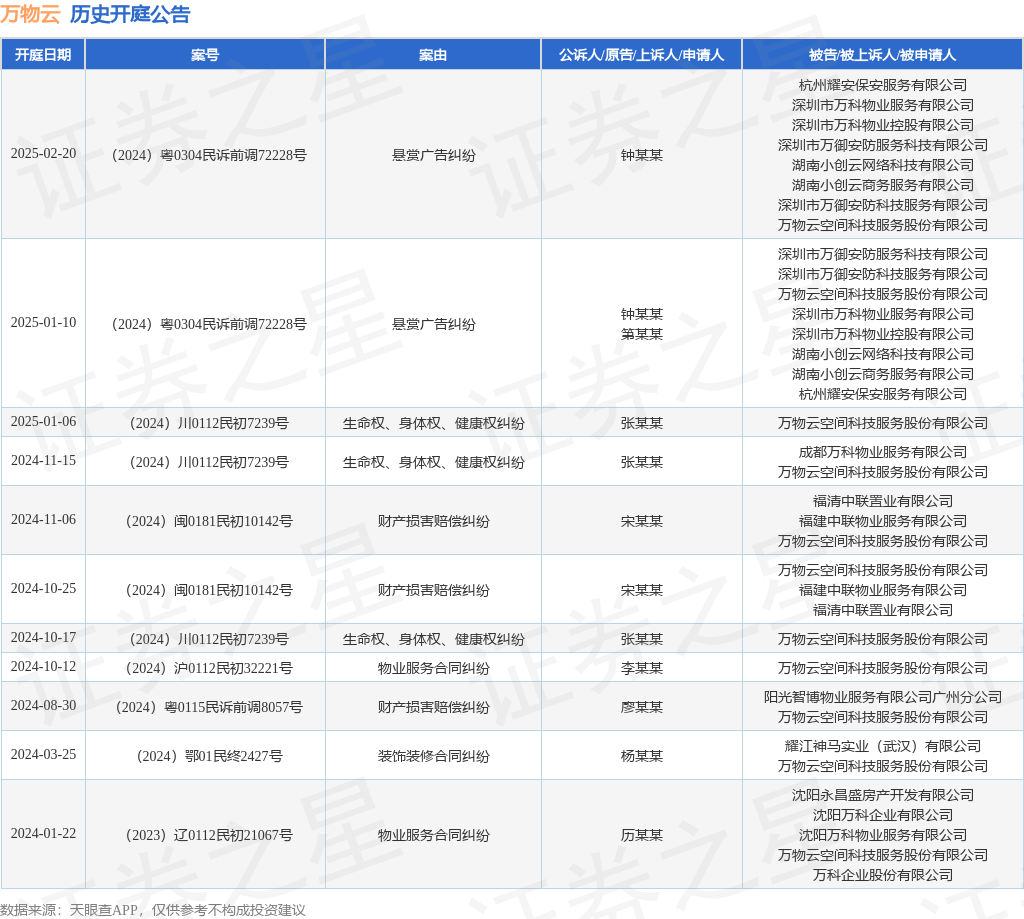Select case number (2024) 沪0112民初32221号

[209, 668]
